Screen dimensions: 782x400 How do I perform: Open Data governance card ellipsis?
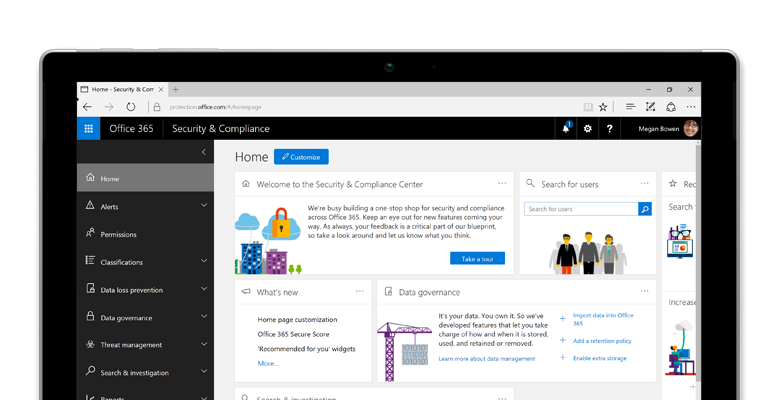tap(644, 291)
